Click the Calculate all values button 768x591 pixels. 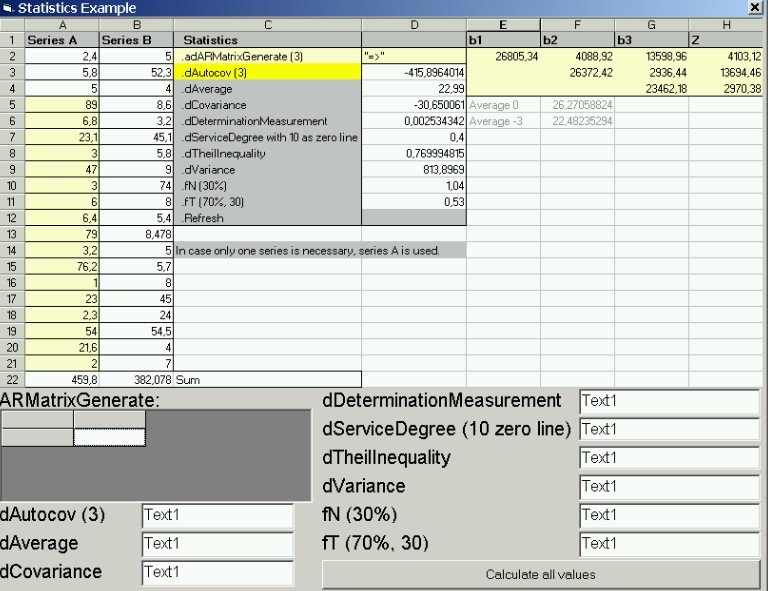541,574
